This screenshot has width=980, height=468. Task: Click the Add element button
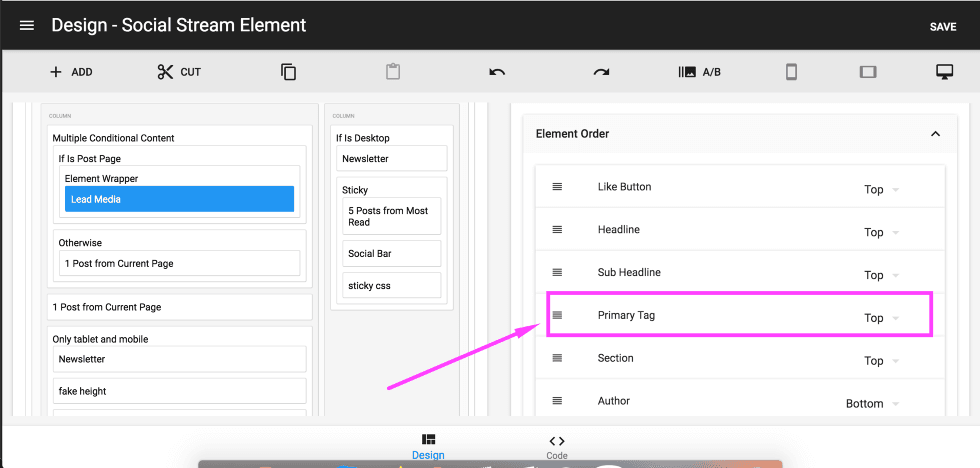(x=71, y=72)
